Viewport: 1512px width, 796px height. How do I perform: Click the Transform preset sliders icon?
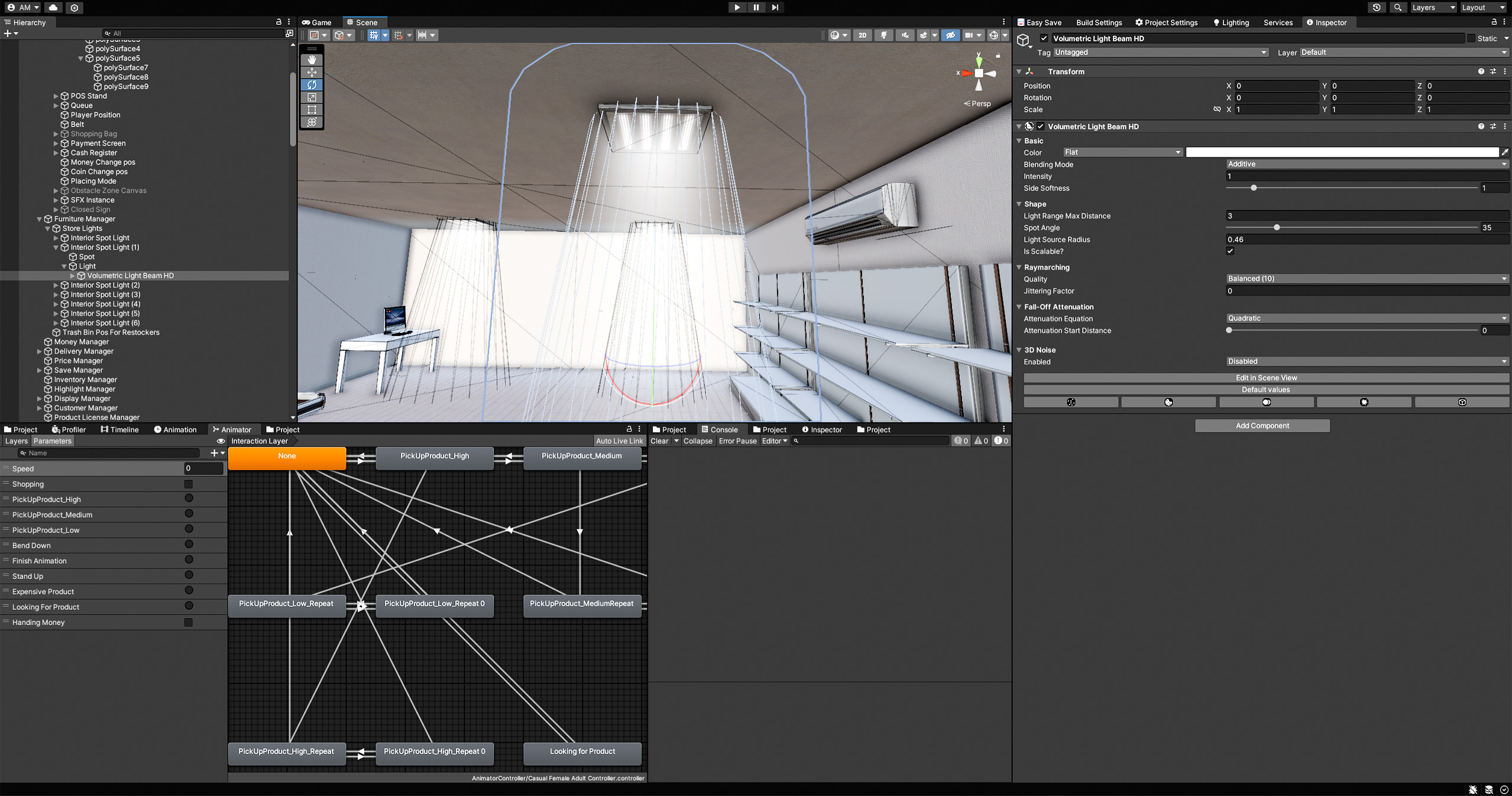pyautogui.click(x=1493, y=71)
